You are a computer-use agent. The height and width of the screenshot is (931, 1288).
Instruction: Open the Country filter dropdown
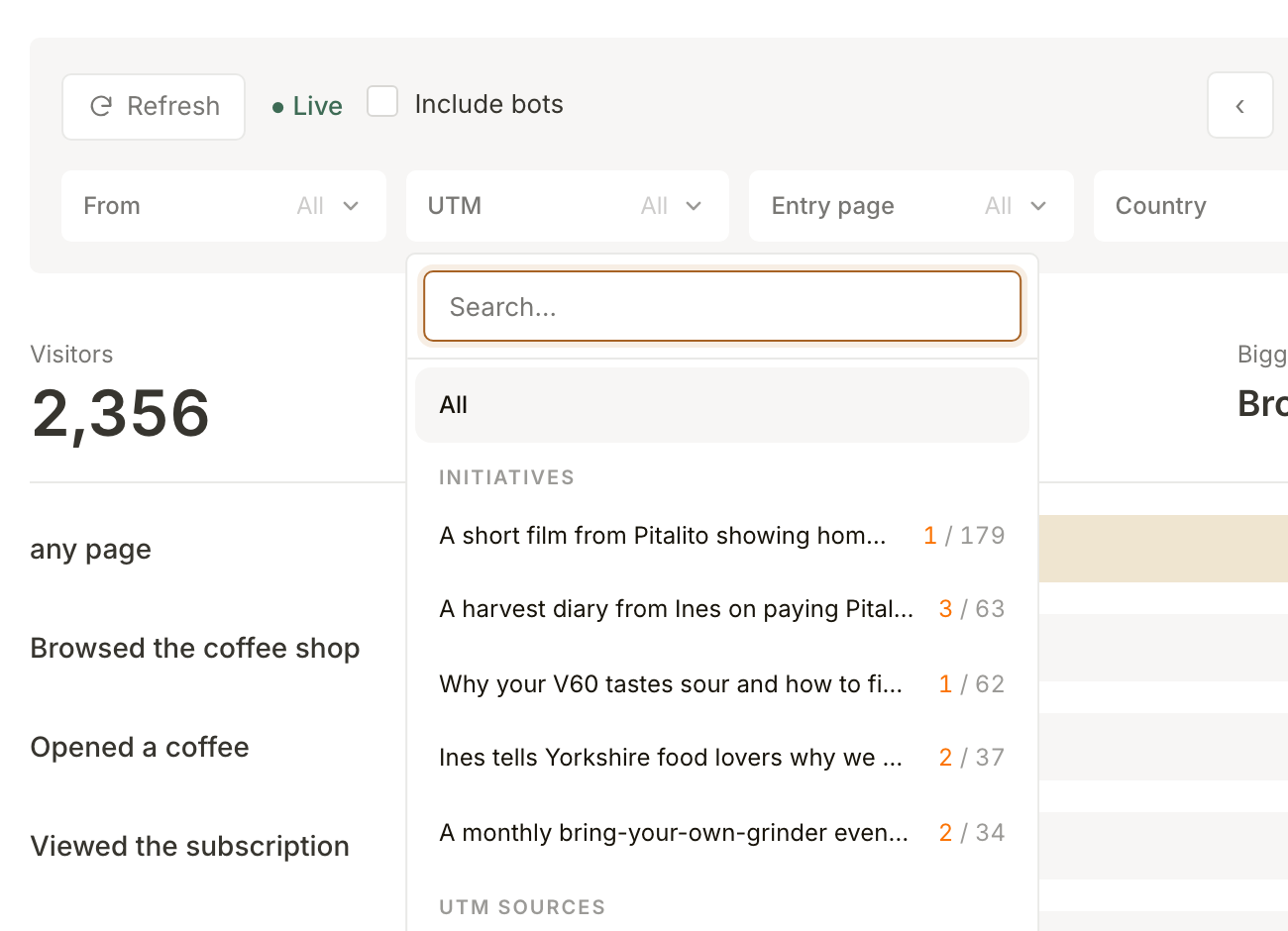(x=1191, y=206)
